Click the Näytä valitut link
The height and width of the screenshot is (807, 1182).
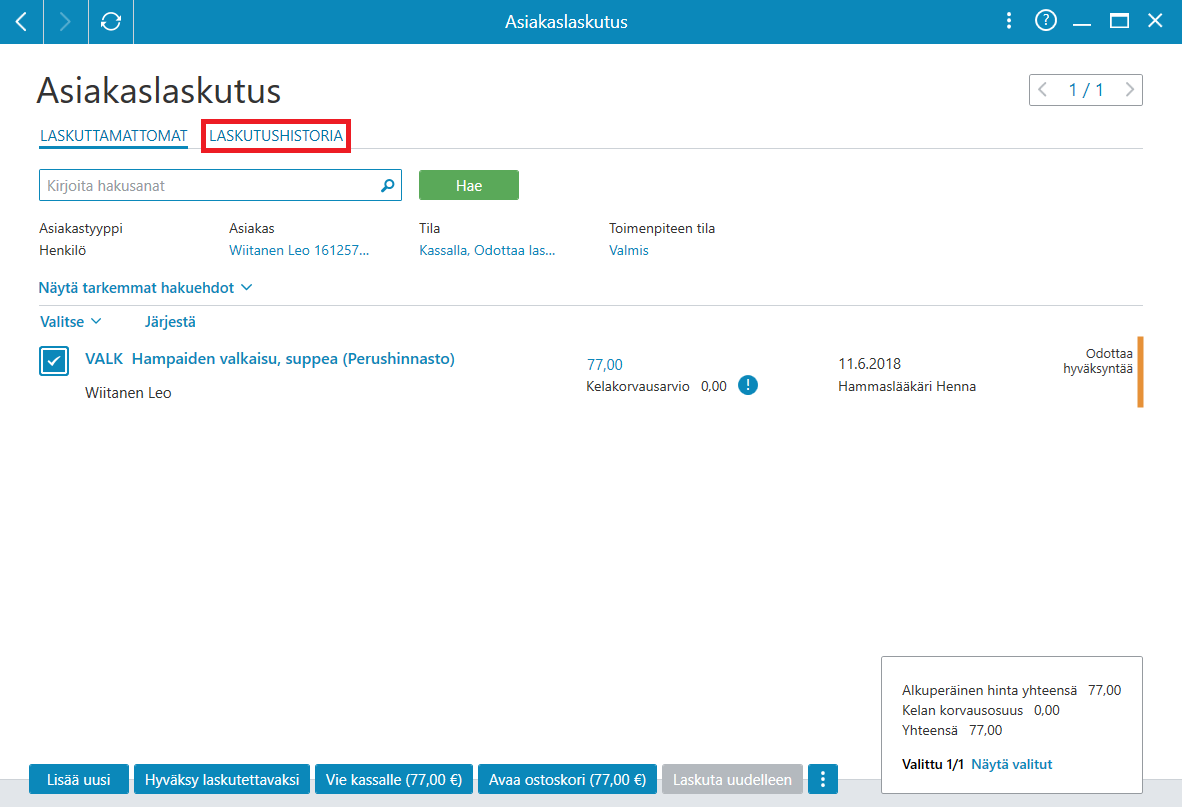click(1012, 764)
